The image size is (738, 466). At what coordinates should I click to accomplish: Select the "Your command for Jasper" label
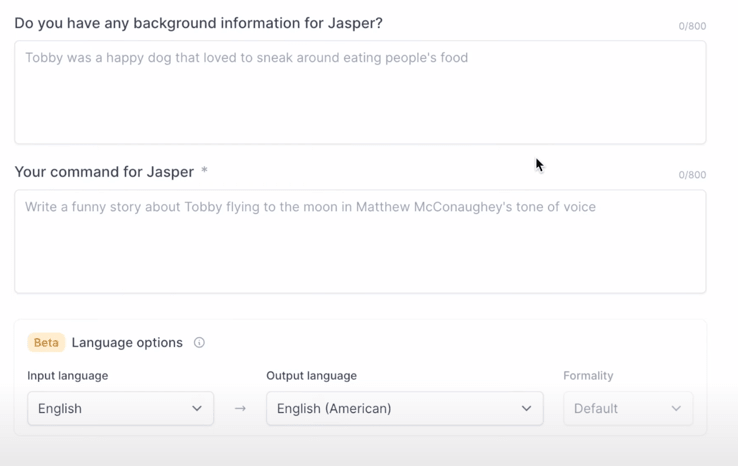pos(104,172)
